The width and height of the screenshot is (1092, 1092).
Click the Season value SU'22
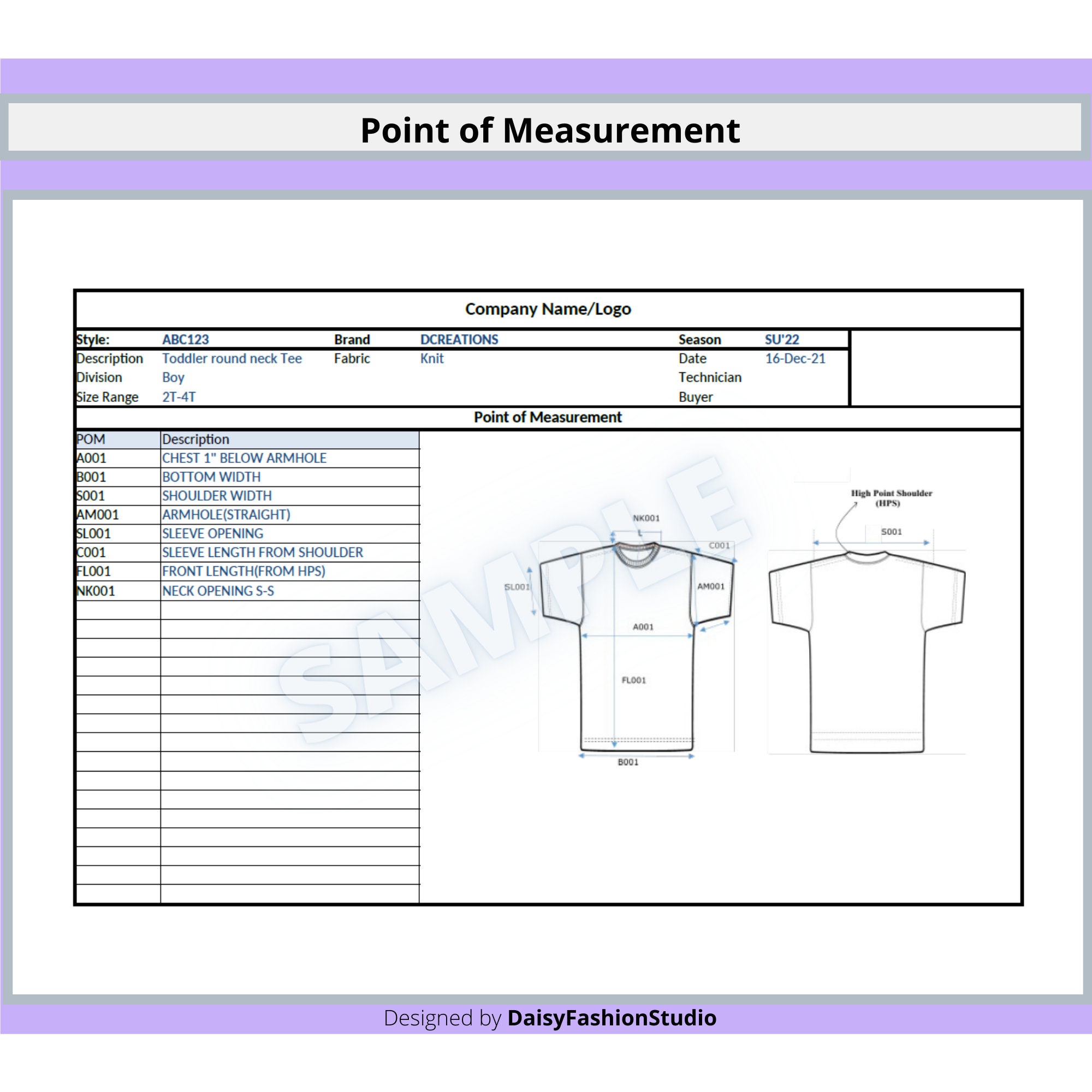pyautogui.click(x=781, y=340)
